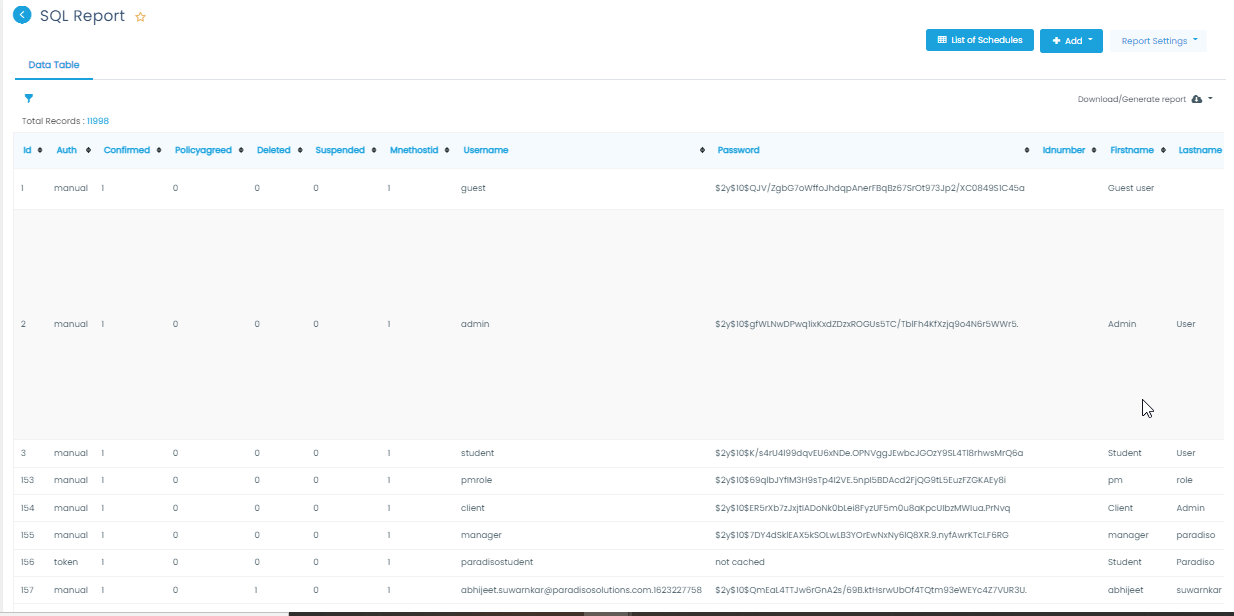1234x616 pixels.
Task: Click the Firstname column header
Action: click(x=1131, y=150)
